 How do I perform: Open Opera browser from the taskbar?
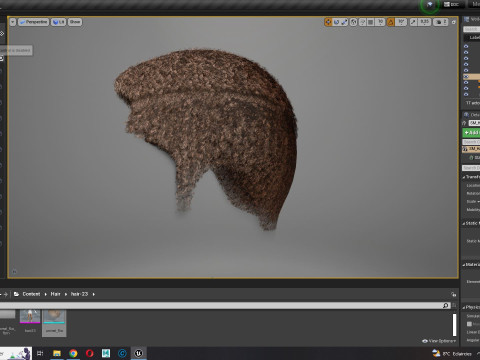[x=89, y=353]
